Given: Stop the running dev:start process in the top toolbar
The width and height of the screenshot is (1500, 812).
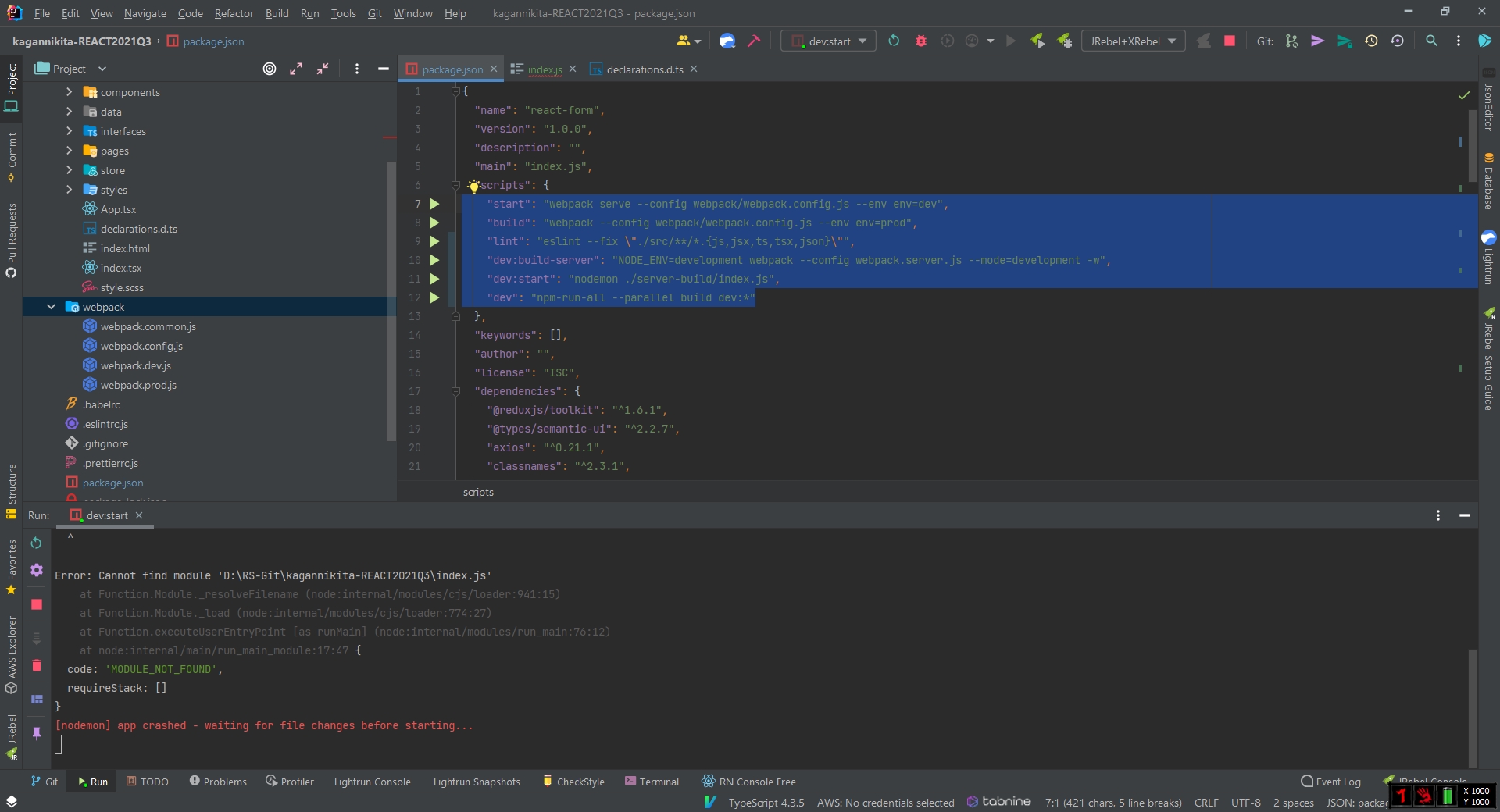Looking at the screenshot, I should [1230, 41].
